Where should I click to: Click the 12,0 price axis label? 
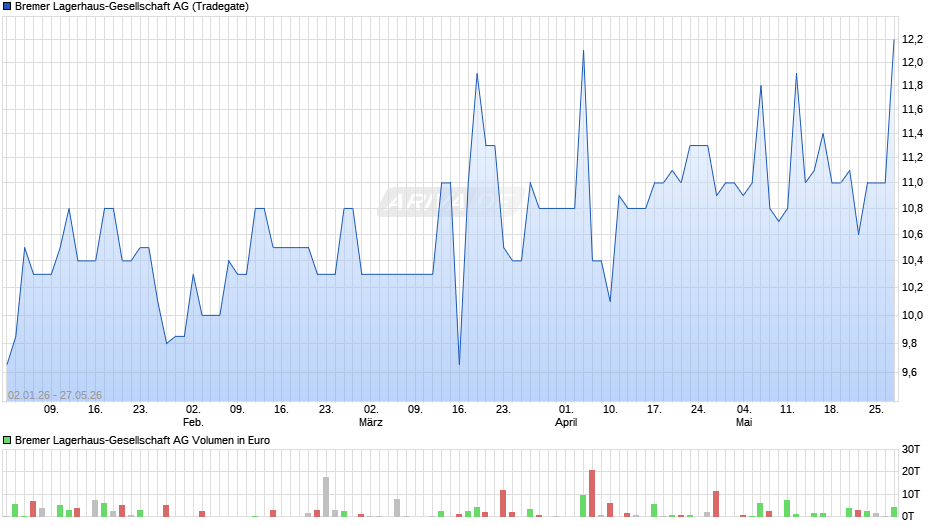[x=912, y=62]
